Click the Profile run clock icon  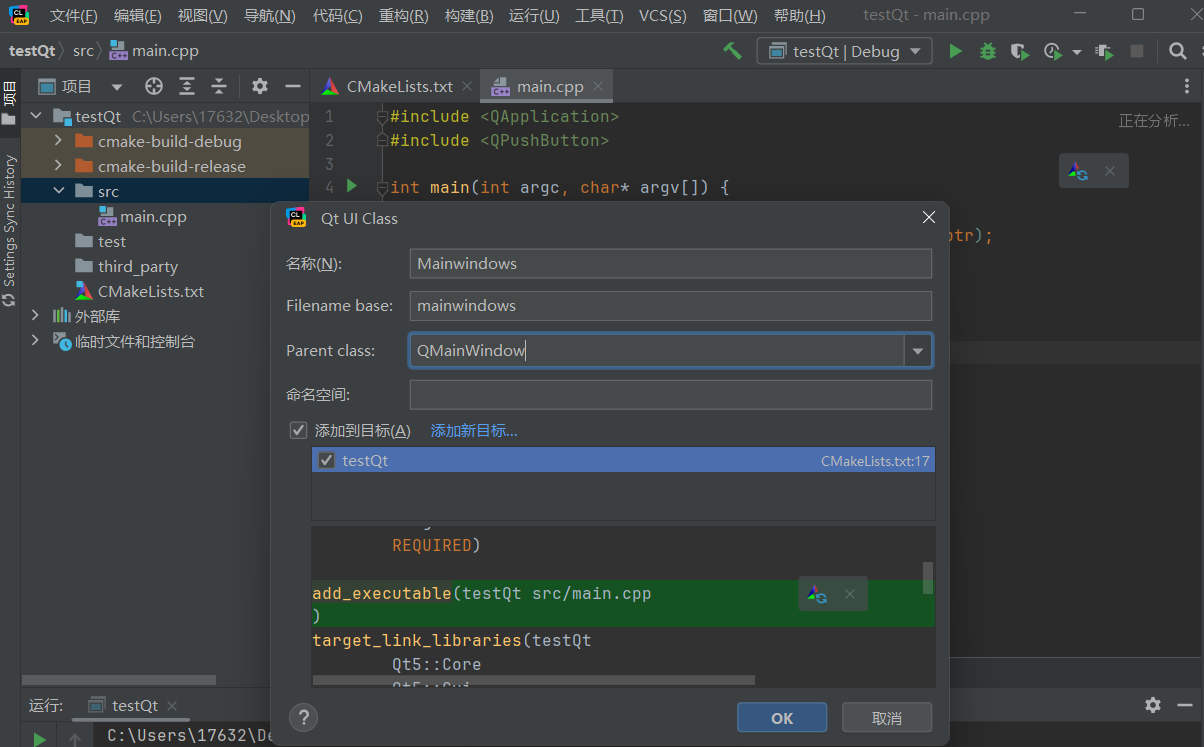click(x=1052, y=51)
